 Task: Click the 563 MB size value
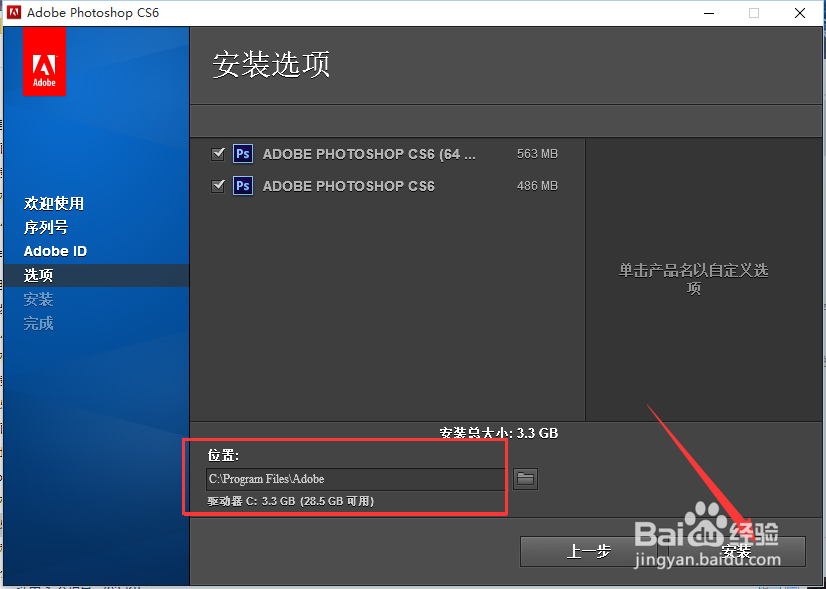click(537, 154)
